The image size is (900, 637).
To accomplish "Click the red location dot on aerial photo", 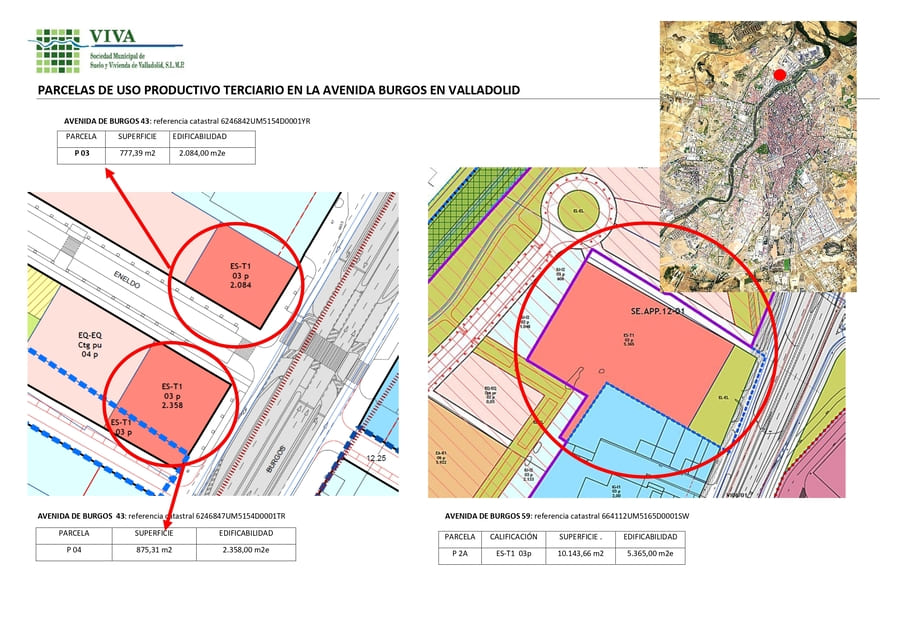I will tap(780, 74).
